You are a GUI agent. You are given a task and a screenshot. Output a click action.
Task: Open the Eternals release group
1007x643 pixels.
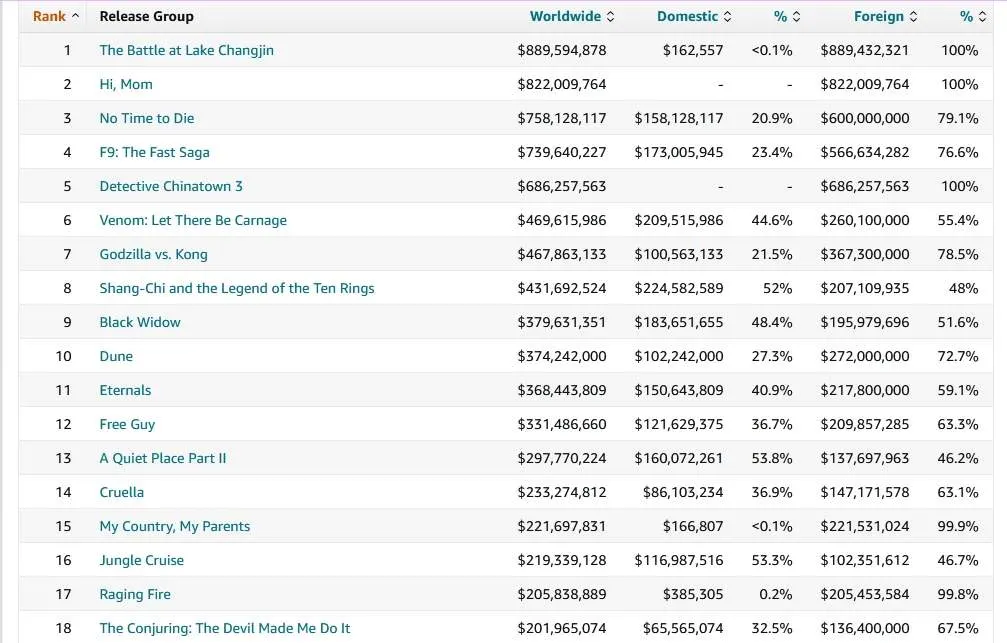[125, 390]
